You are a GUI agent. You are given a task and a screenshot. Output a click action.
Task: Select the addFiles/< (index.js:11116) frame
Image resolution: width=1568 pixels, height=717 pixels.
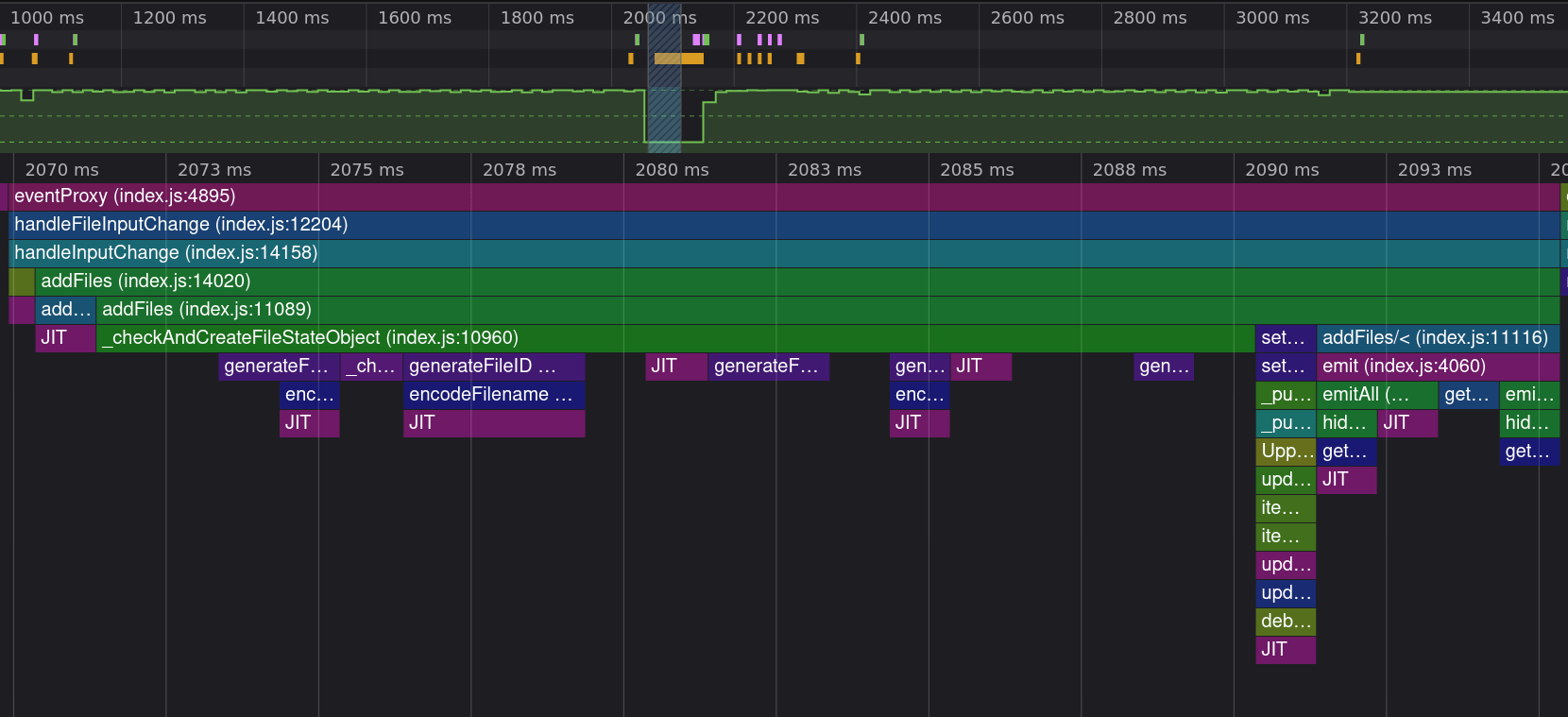point(1439,338)
